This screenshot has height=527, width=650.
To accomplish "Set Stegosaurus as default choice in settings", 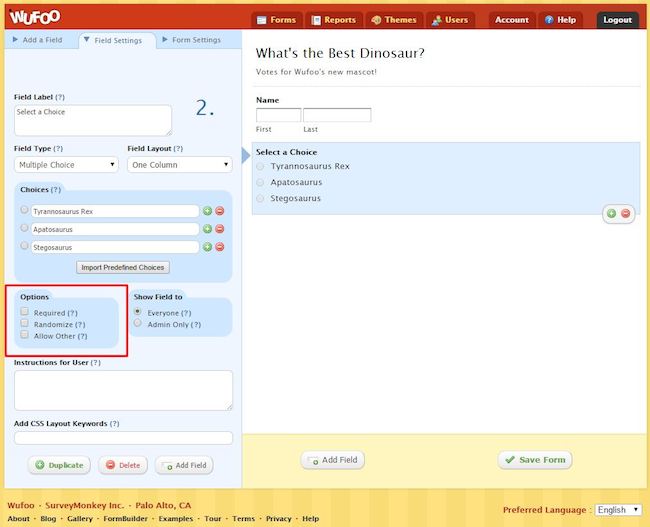I will [x=24, y=246].
